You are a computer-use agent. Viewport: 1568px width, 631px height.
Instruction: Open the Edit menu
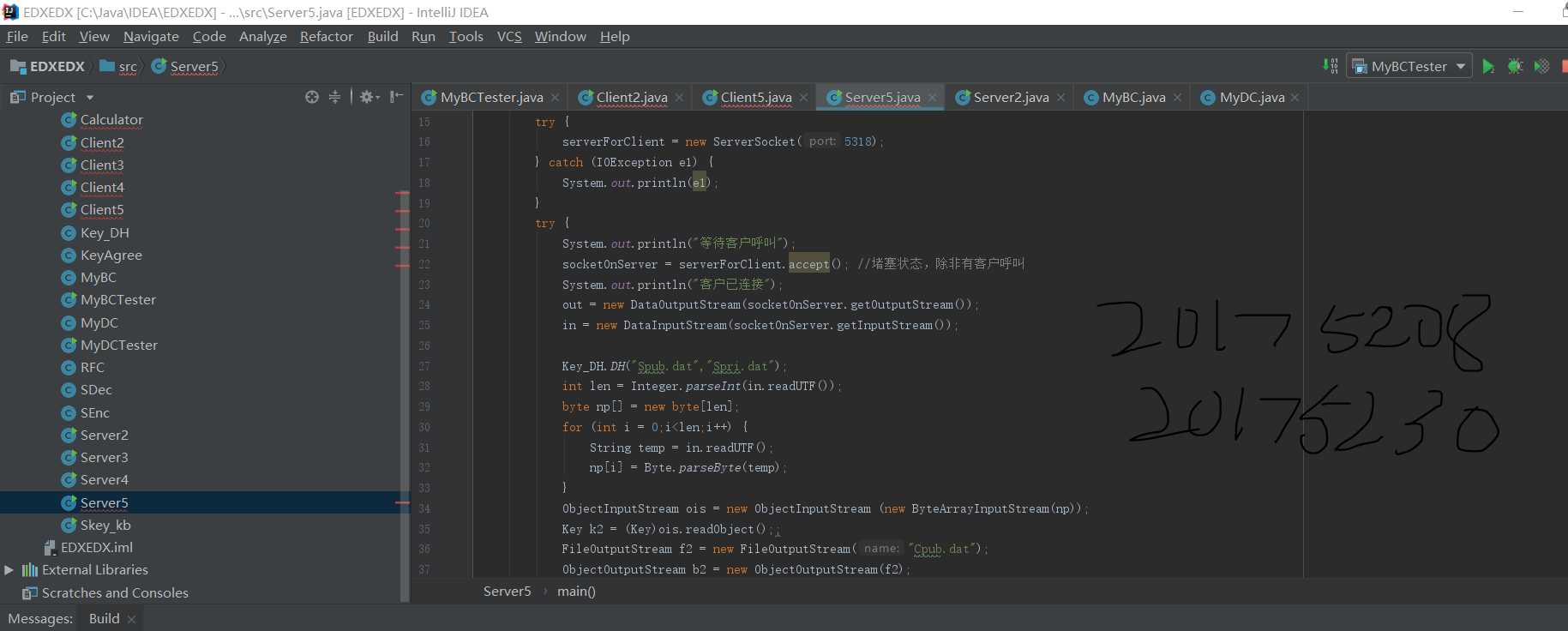tap(54, 36)
